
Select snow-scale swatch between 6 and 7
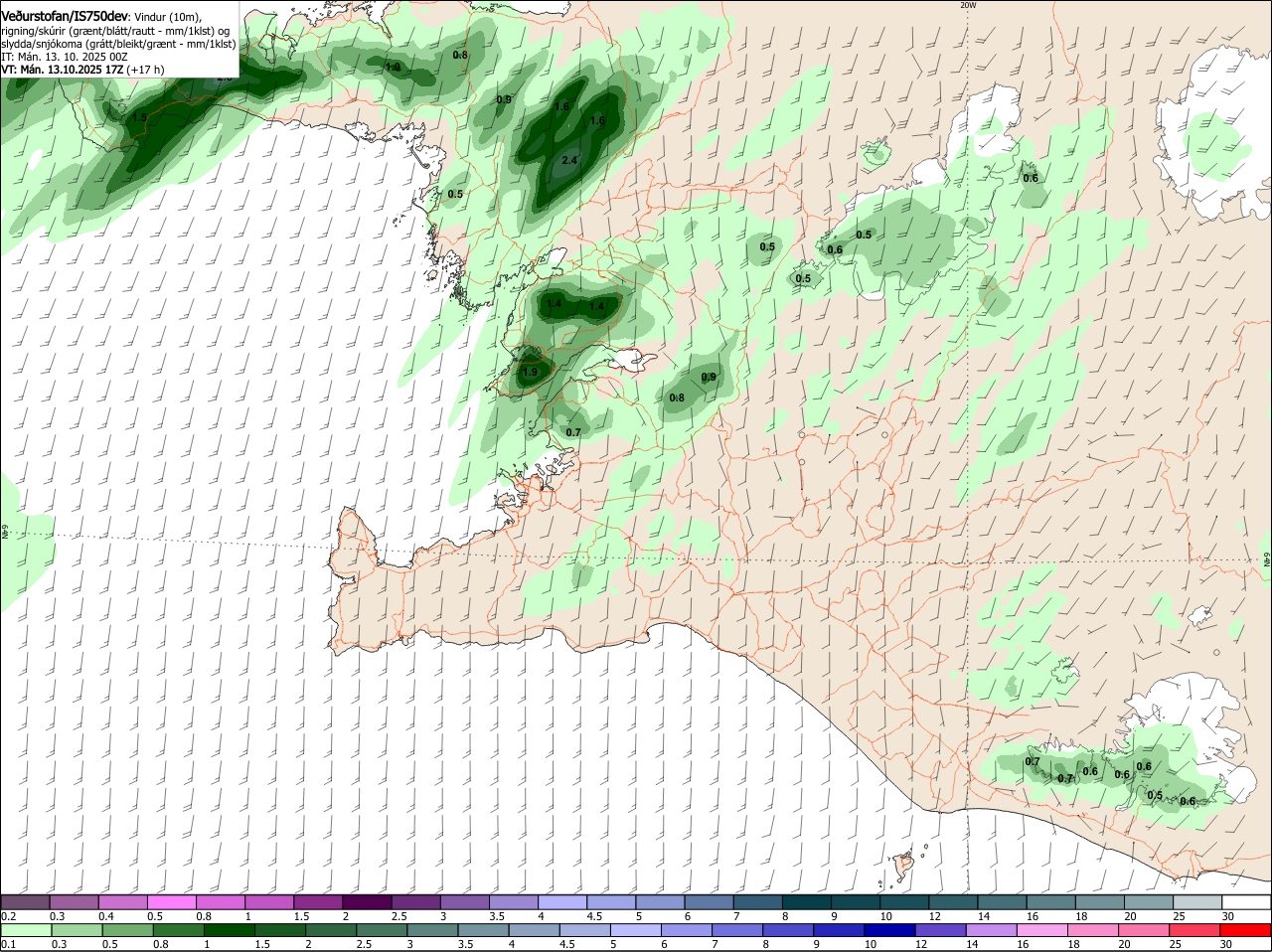click(709, 902)
